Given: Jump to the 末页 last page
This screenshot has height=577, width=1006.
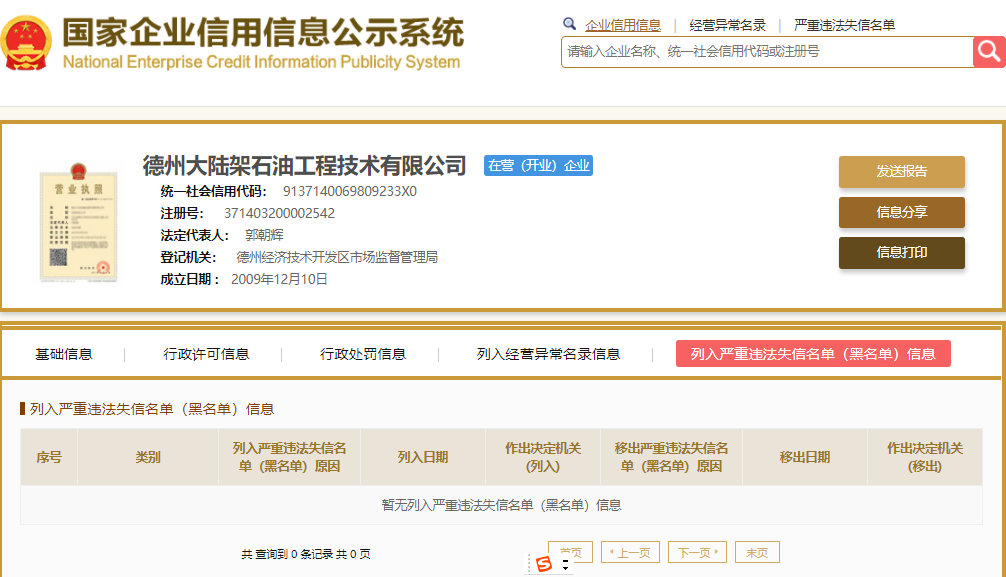Looking at the screenshot, I should point(757,552).
